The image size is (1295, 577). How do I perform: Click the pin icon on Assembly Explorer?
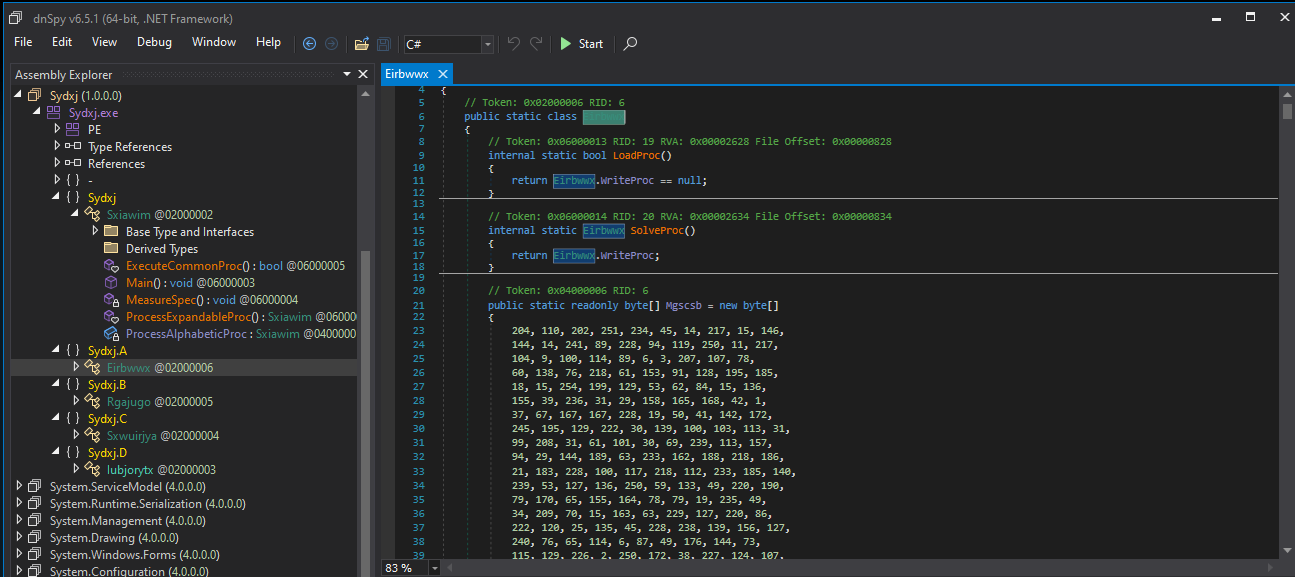click(x=346, y=74)
